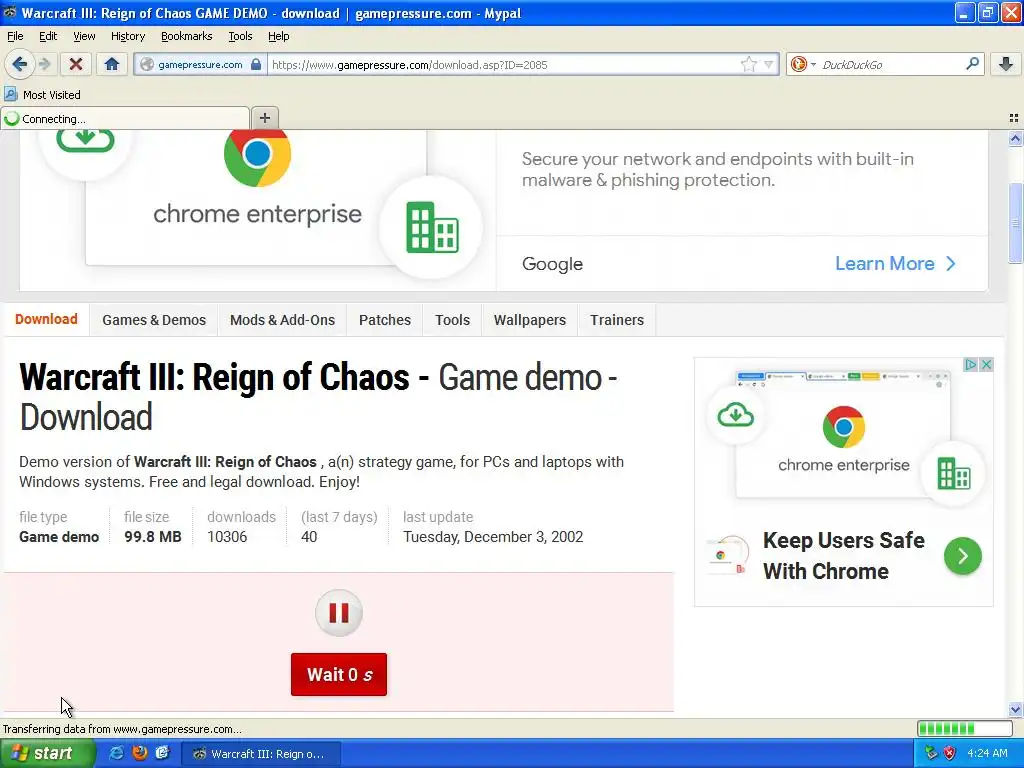This screenshot has height=768, width=1024.
Task: Click scrollbar up arrow
Action: click(x=1015, y=138)
